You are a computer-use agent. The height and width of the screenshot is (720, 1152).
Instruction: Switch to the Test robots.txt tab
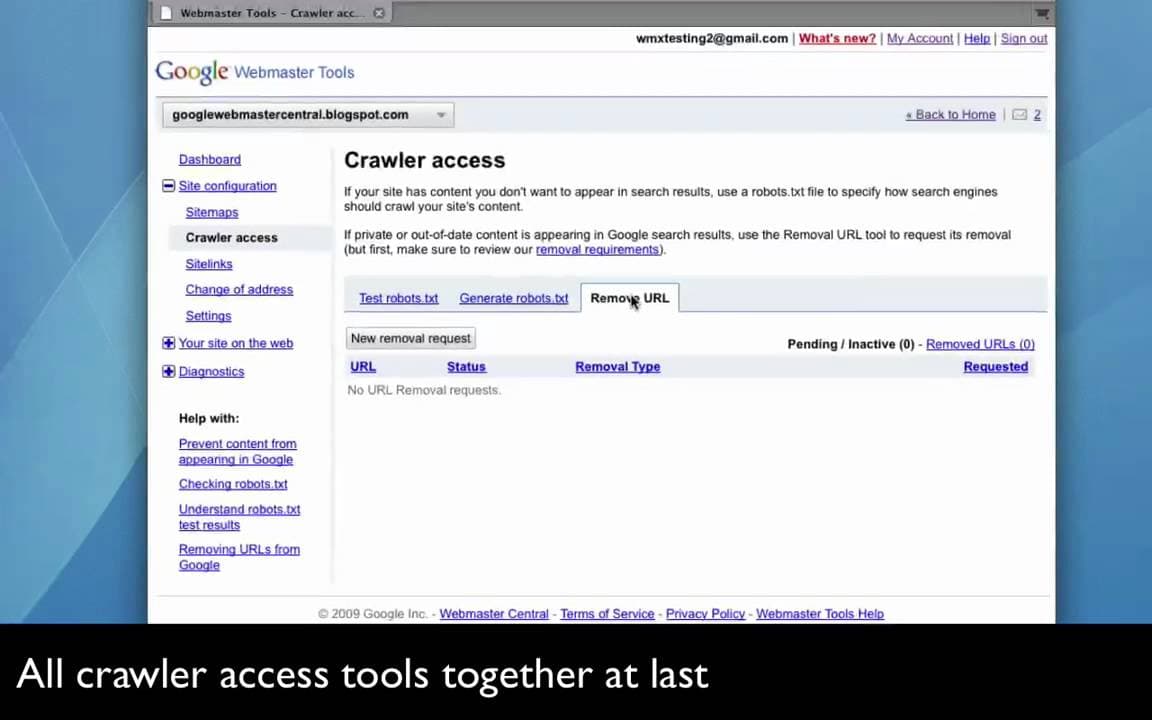tap(398, 298)
